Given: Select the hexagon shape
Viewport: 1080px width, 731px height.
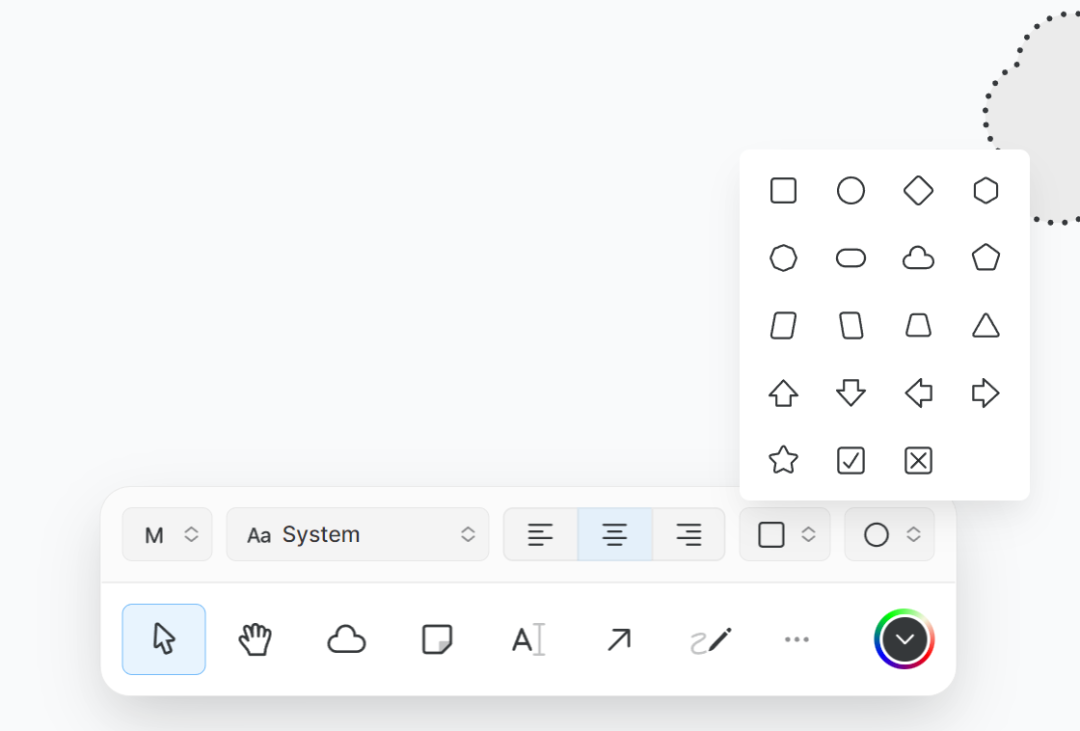Looking at the screenshot, I should [x=986, y=191].
